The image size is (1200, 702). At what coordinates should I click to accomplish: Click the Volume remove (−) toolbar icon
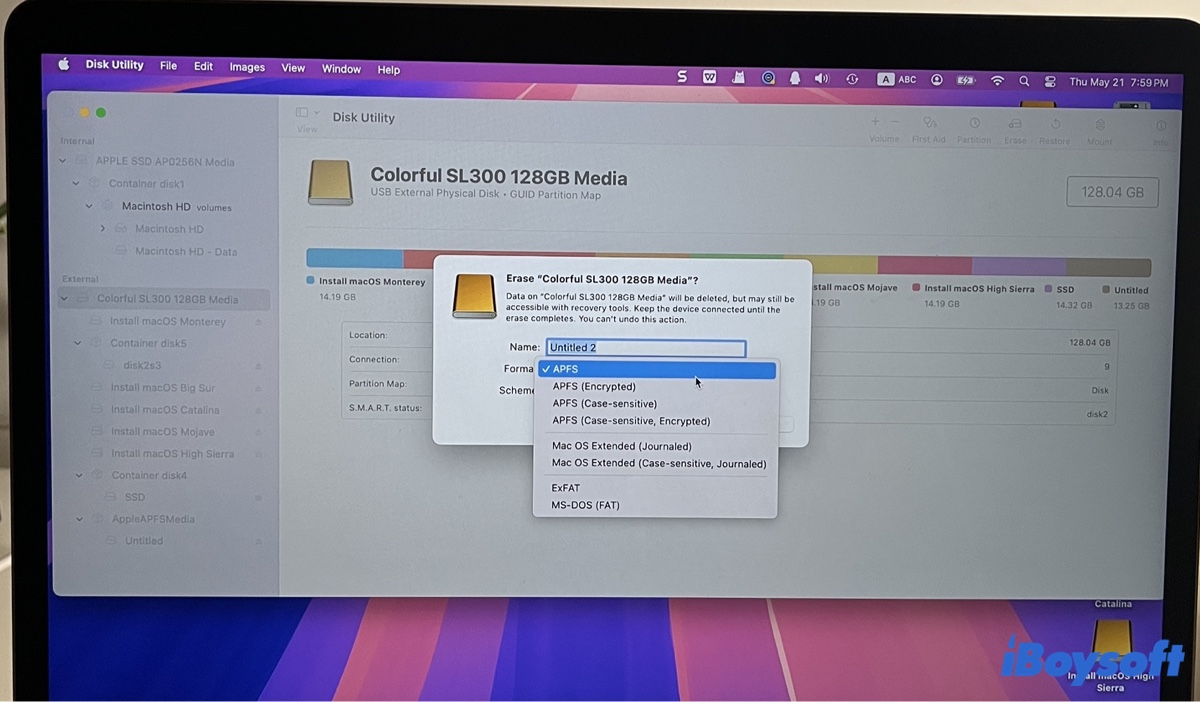(x=894, y=122)
